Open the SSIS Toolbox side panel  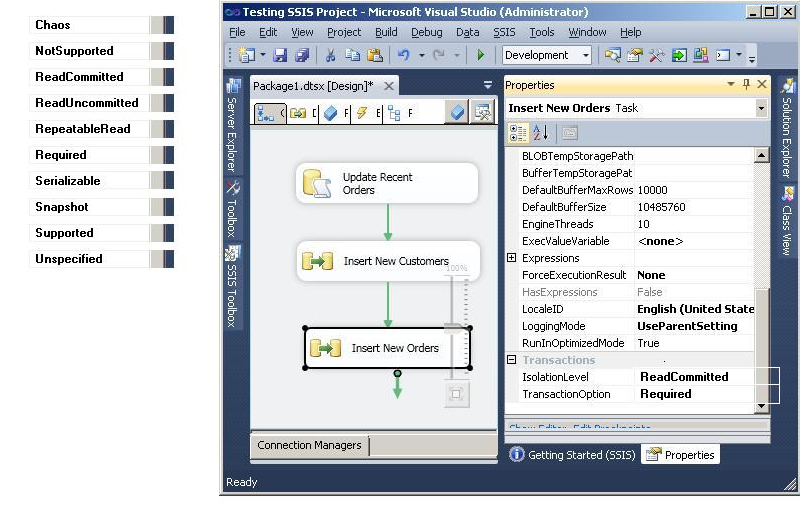coord(233,287)
